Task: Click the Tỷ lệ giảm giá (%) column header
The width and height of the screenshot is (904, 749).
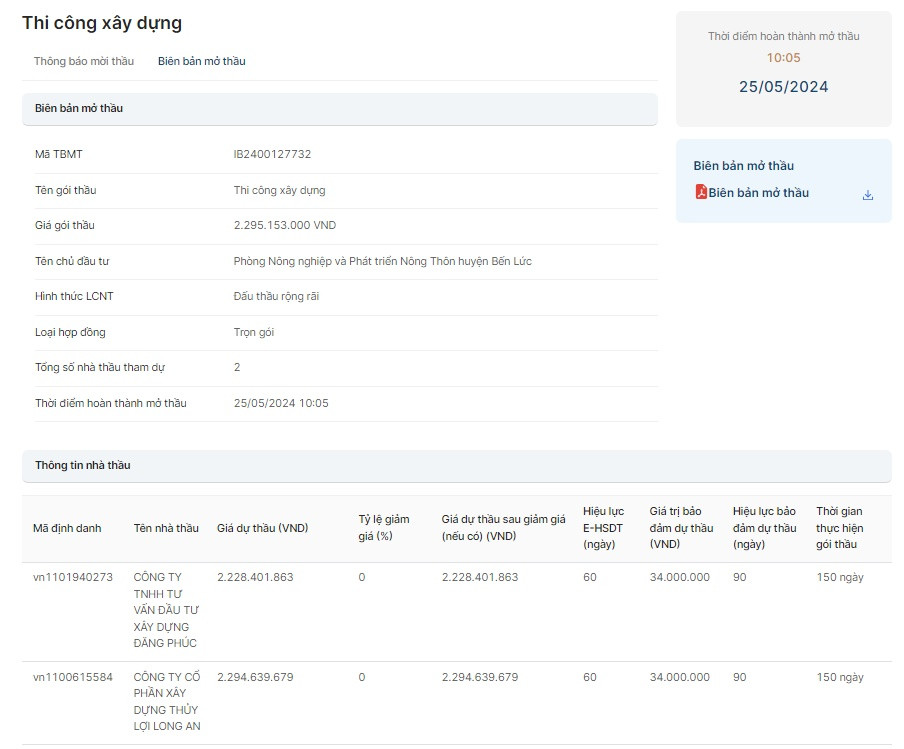Action: (x=384, y=527)
